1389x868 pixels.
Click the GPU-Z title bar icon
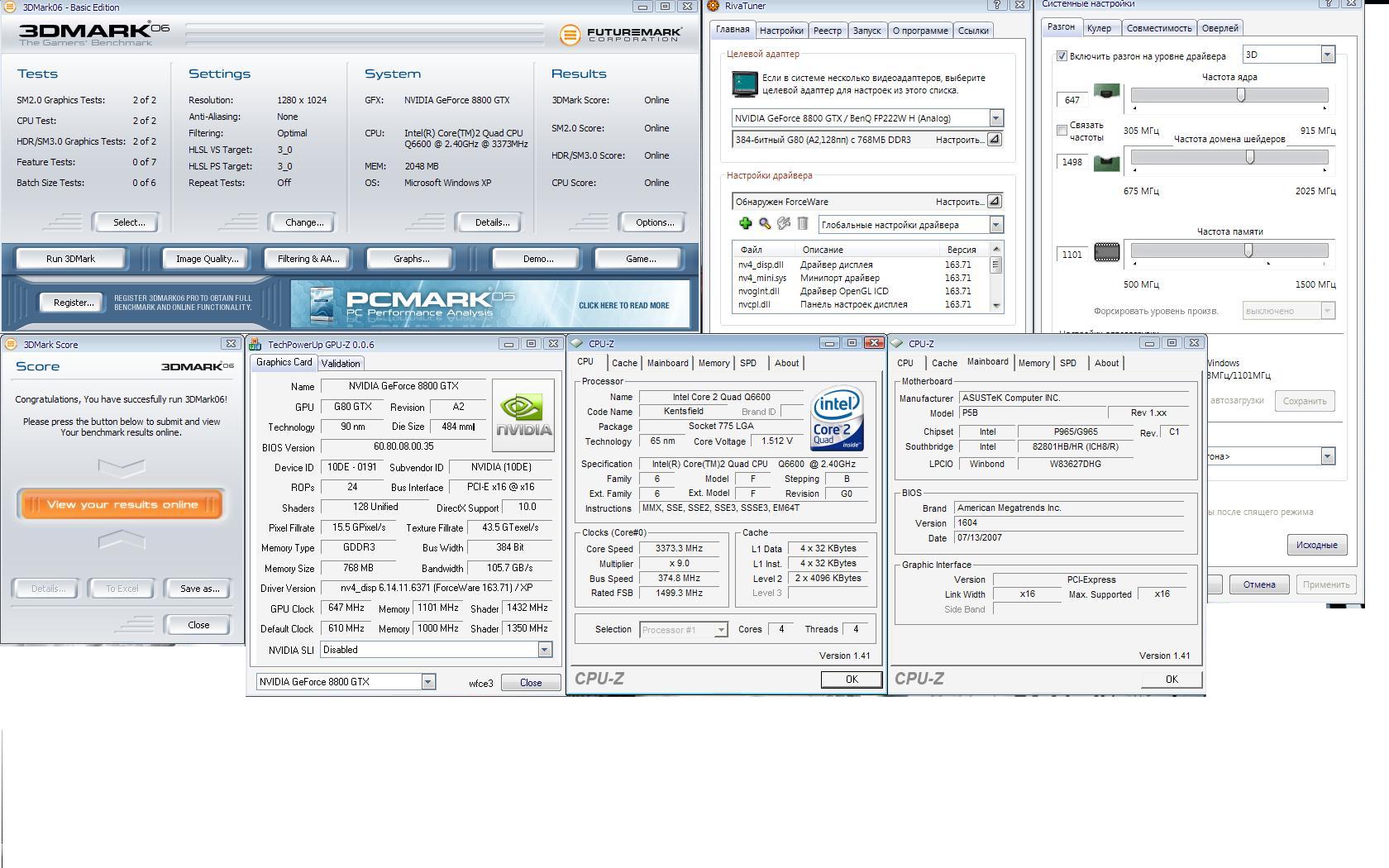point(255,345)
